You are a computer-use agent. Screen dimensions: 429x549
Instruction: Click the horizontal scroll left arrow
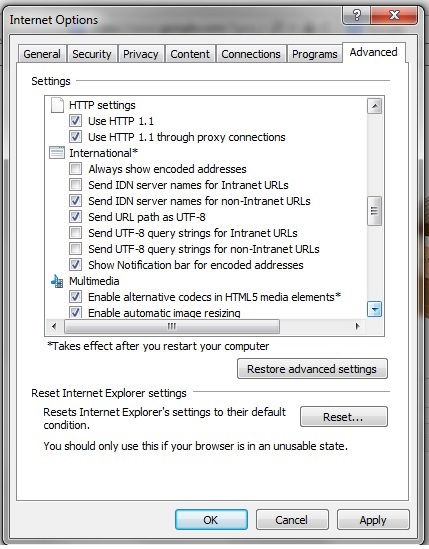(54, 326)
